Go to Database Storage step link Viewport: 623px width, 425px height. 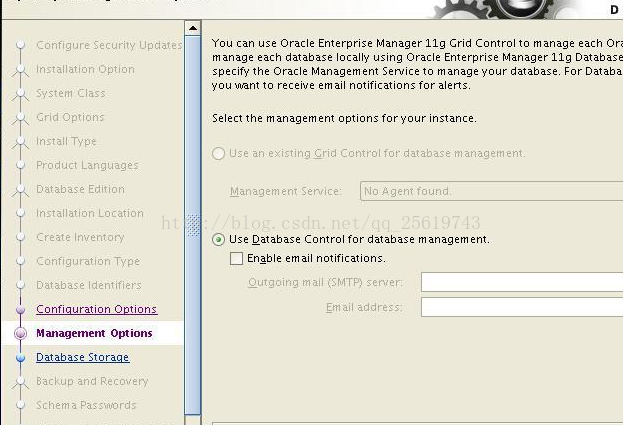tap(83, 357)
